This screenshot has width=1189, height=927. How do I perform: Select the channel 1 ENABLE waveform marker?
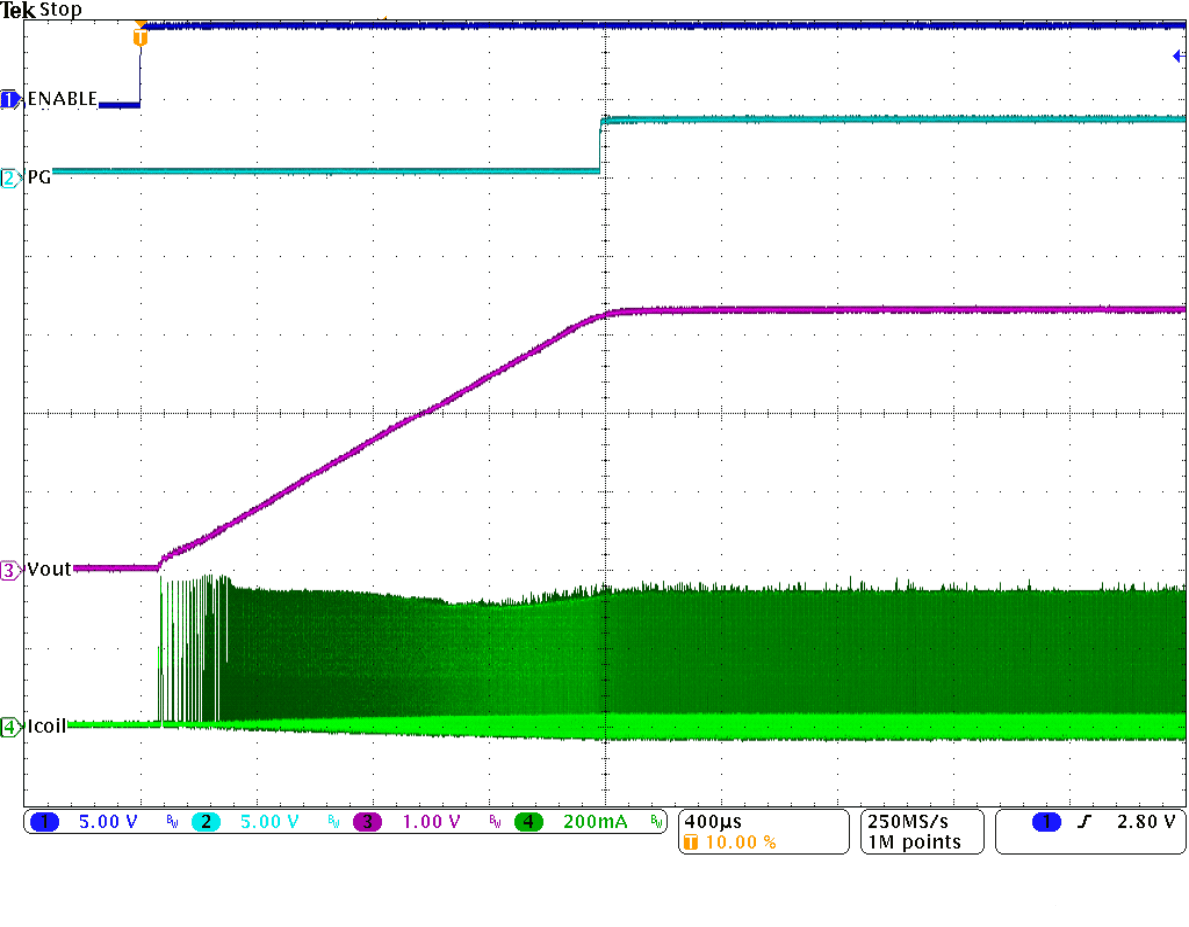pos(10,99)
